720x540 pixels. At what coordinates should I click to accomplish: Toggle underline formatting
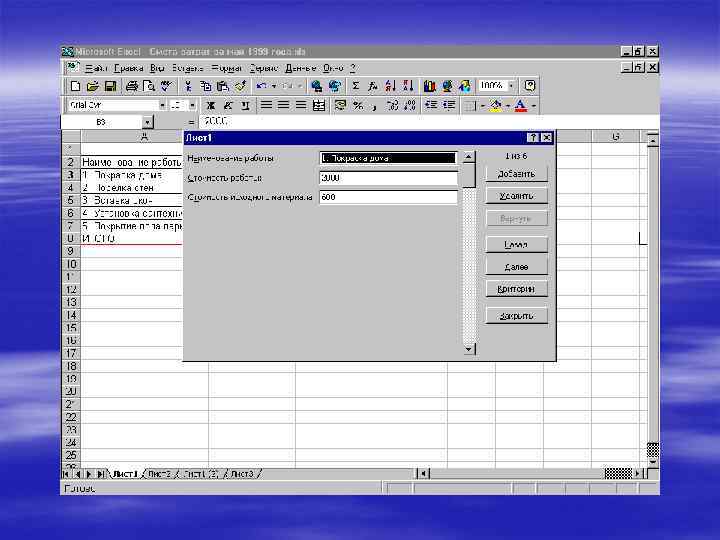click(245, 106)
